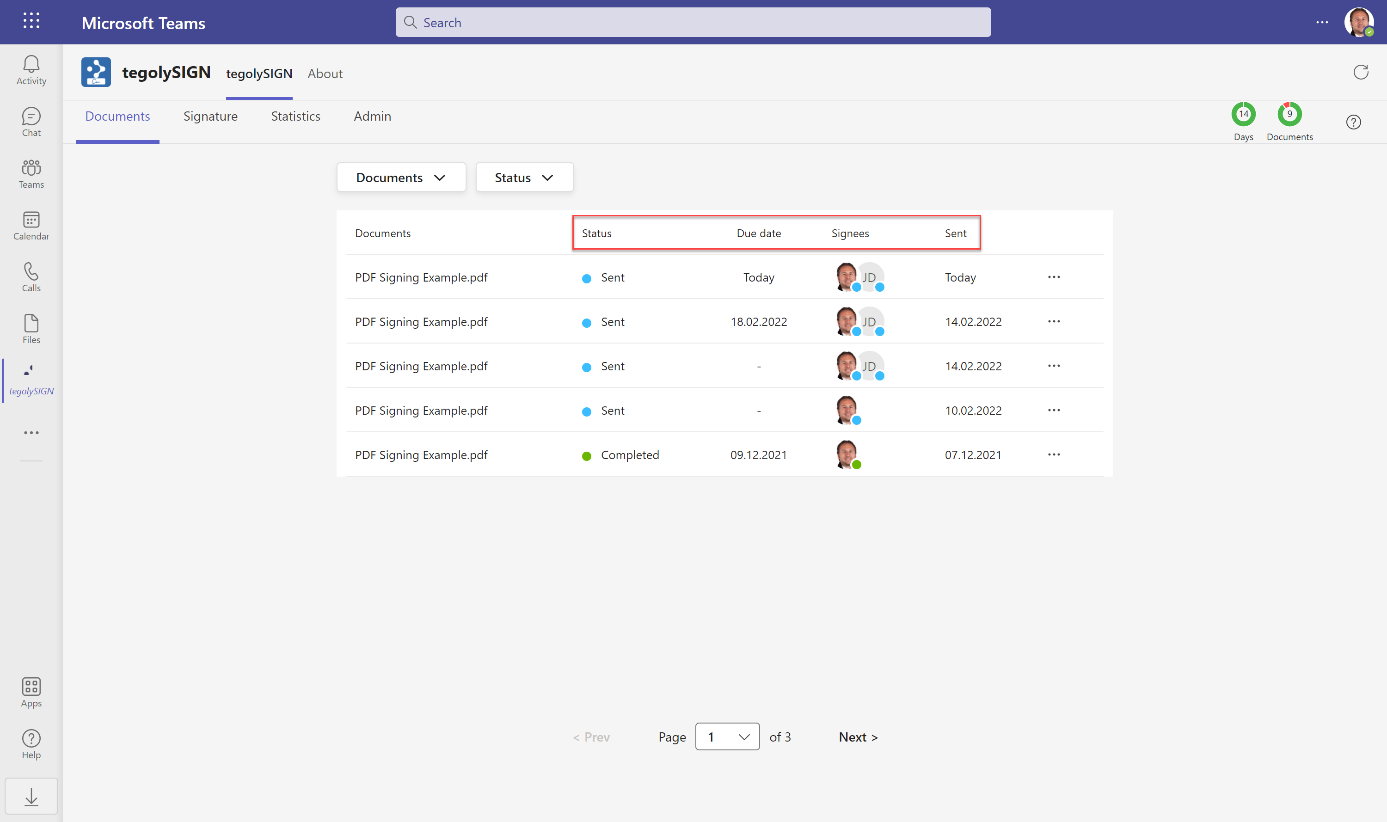Click the 09.12.2021 due date cell
This screenshot has height=822, width=1387.
click(x=759, y=455)
